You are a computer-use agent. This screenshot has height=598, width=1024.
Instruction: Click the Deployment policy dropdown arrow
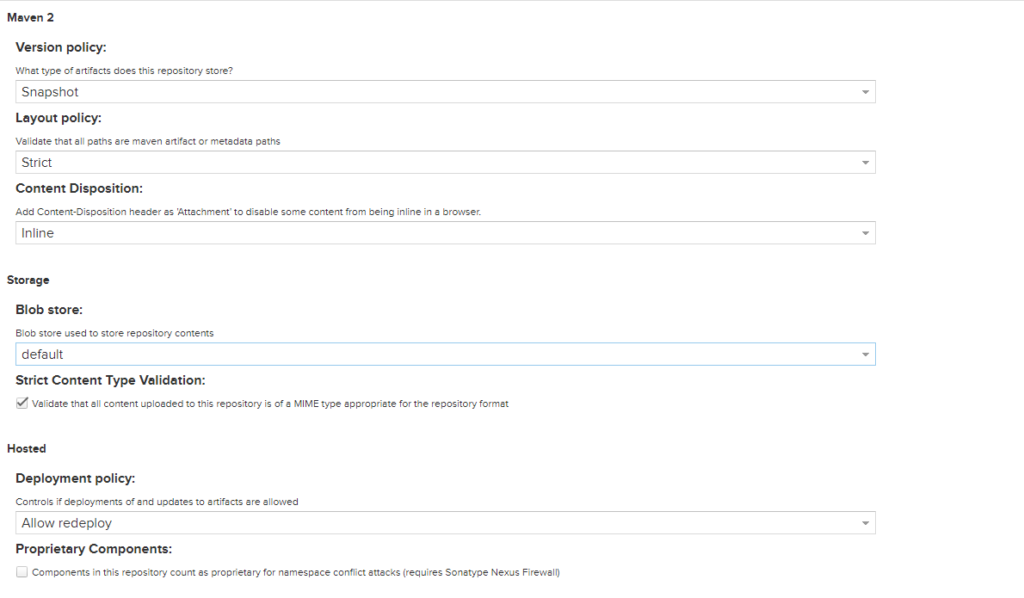tap(865, 523)
